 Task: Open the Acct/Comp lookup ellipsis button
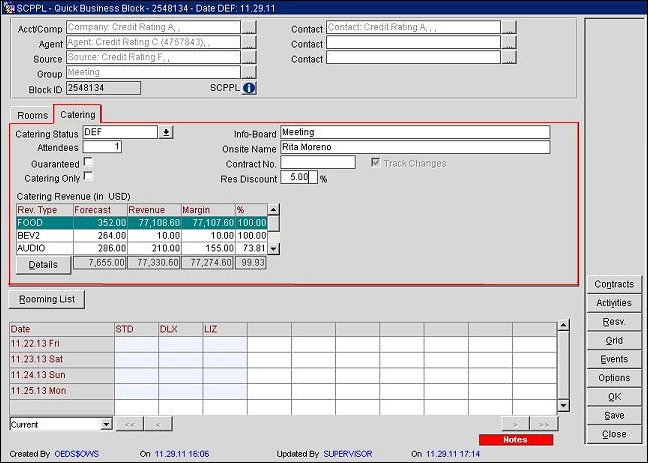(x=248, y=30)
